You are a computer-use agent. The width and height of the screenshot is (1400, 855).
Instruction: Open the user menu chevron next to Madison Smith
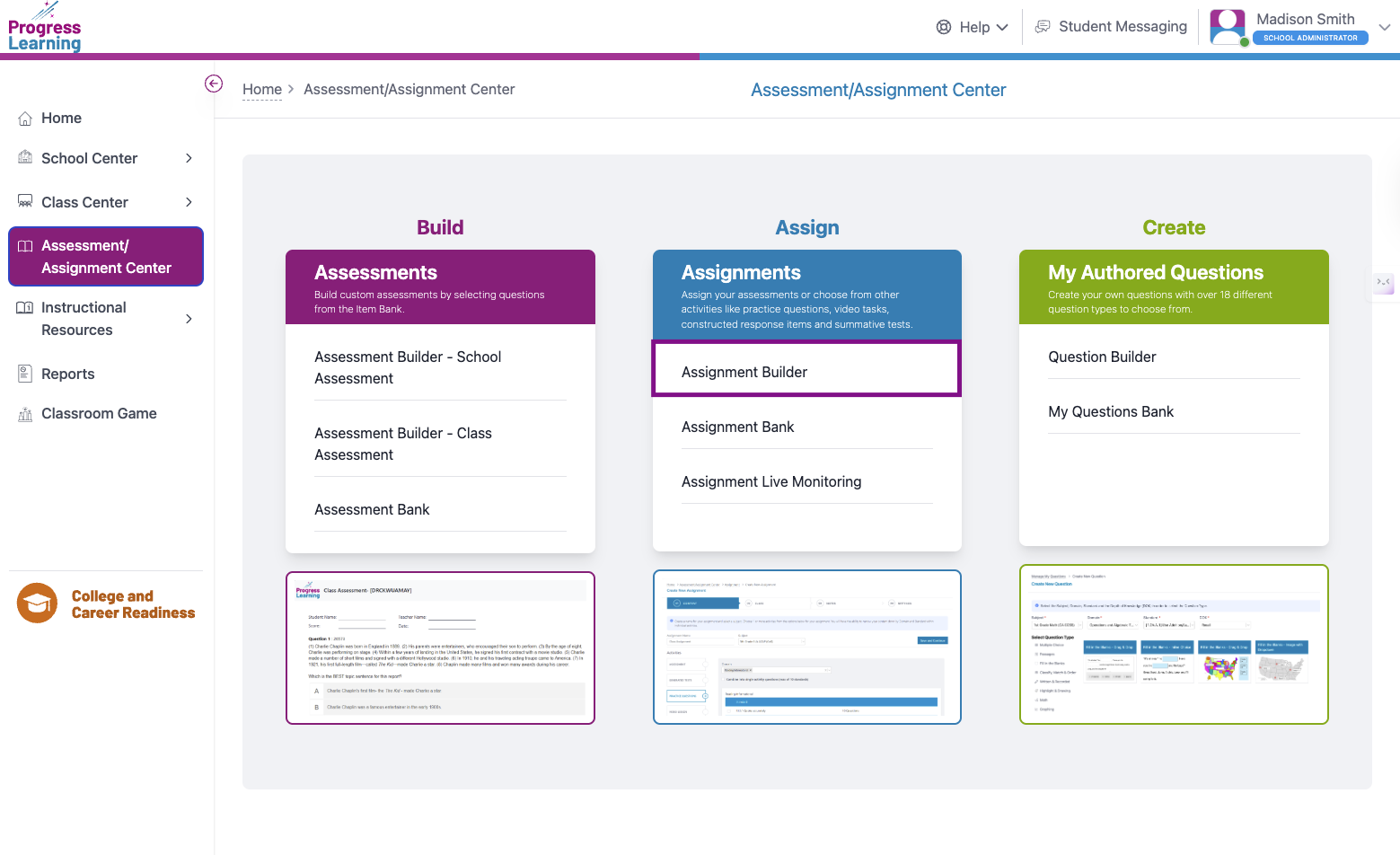(1385, 27)
